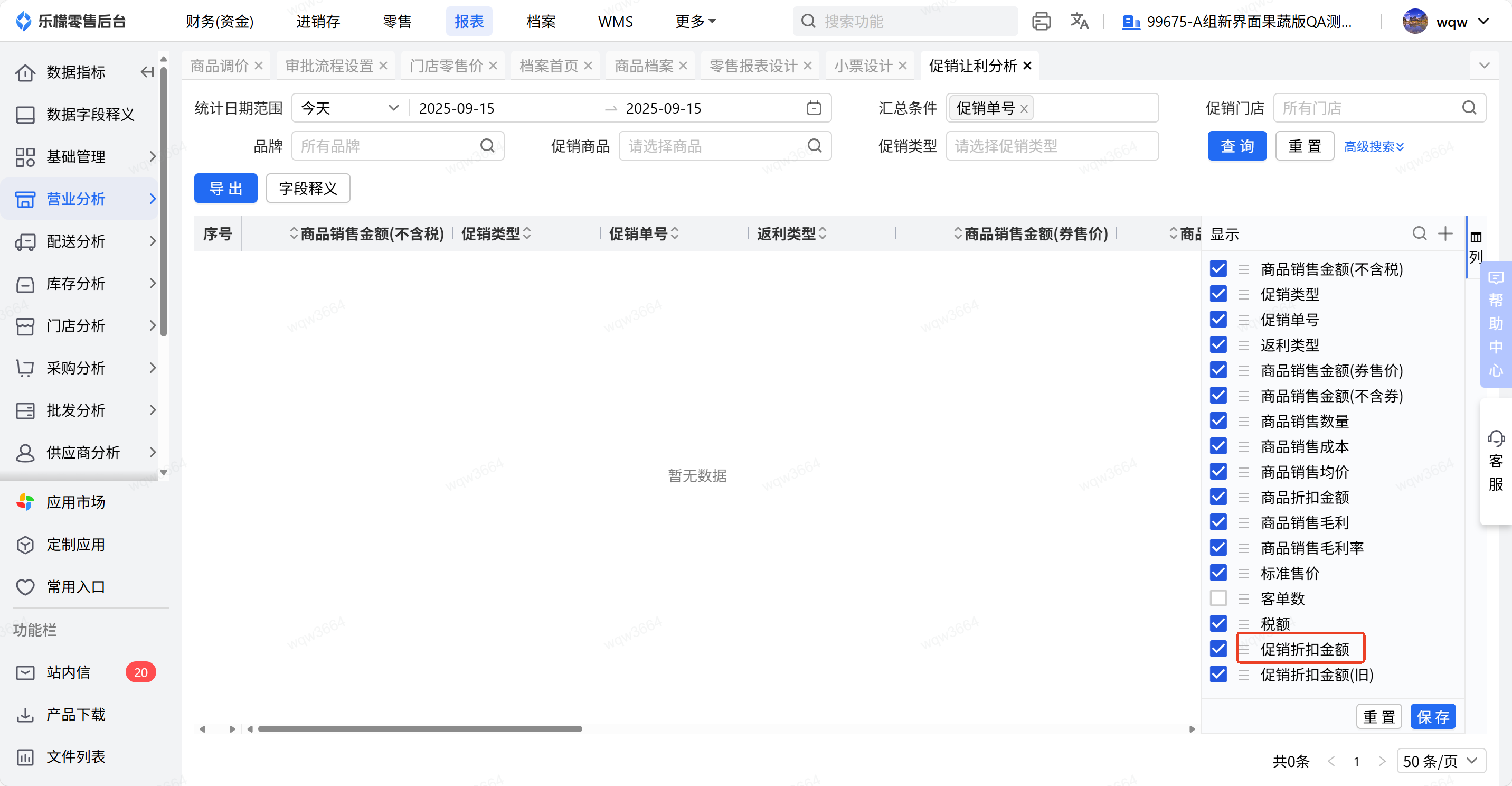Image resolution: width=1512 pixels, height=786 pixels.
Task: Click the horizontal table scrollbar
Action: pos(420,729)
